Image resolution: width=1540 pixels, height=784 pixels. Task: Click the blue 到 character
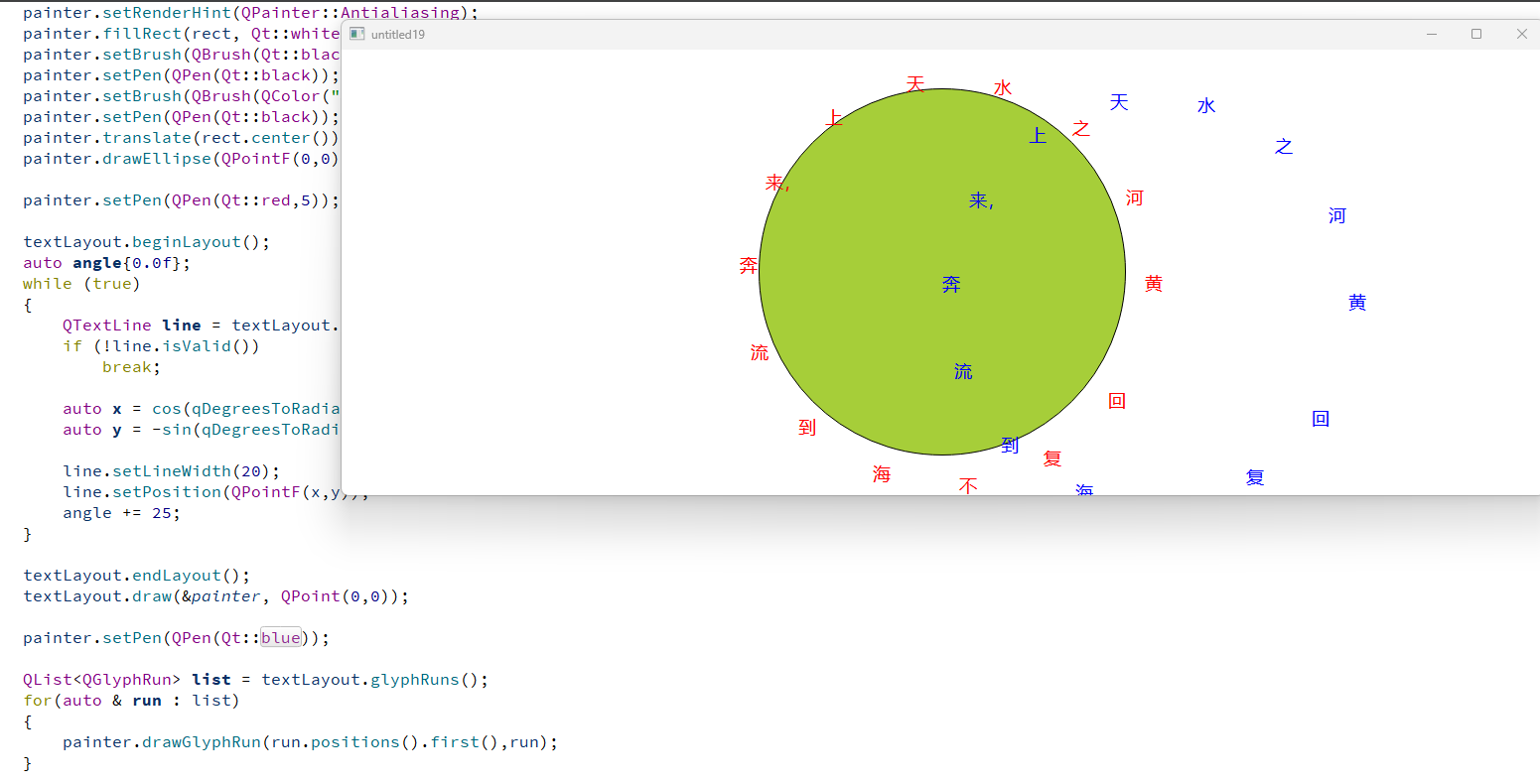pos(1010,446)
